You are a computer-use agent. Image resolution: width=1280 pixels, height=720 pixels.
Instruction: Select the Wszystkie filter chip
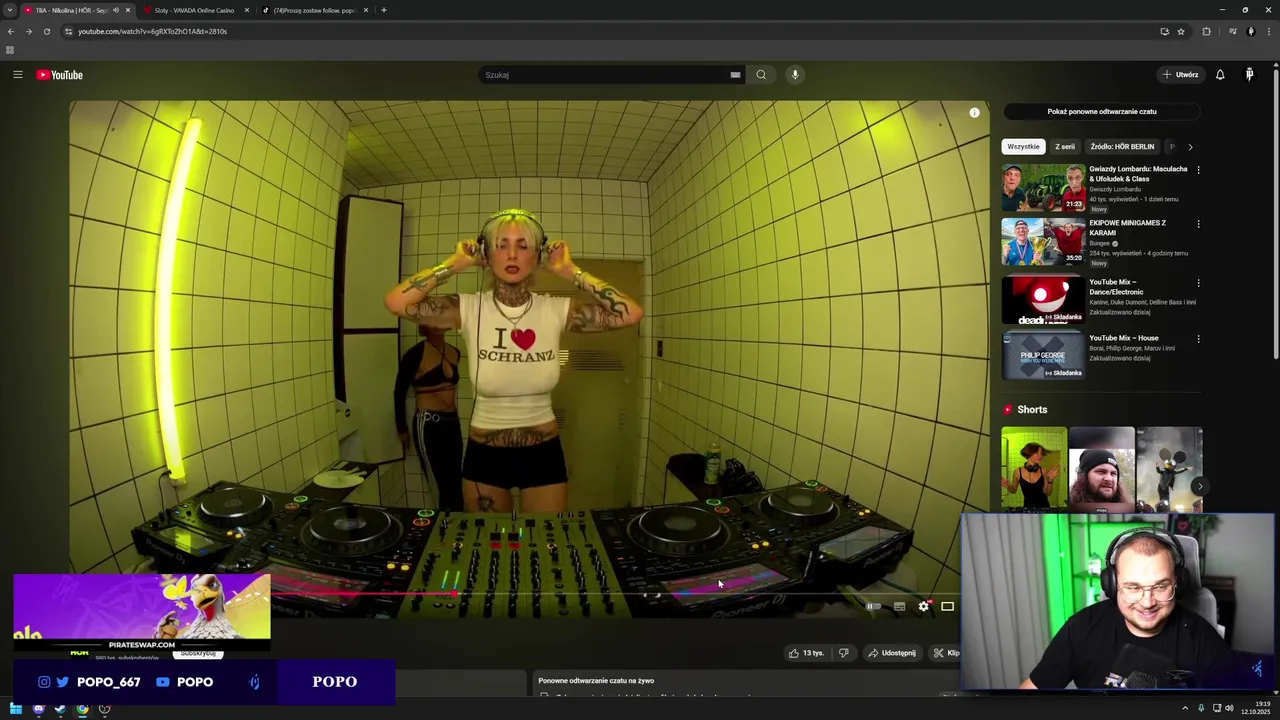(1023, 147)
